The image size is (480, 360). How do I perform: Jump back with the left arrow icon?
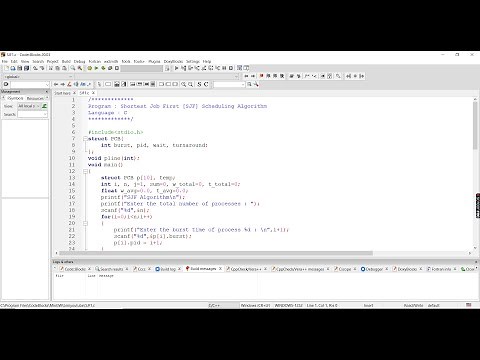(246, 76)
